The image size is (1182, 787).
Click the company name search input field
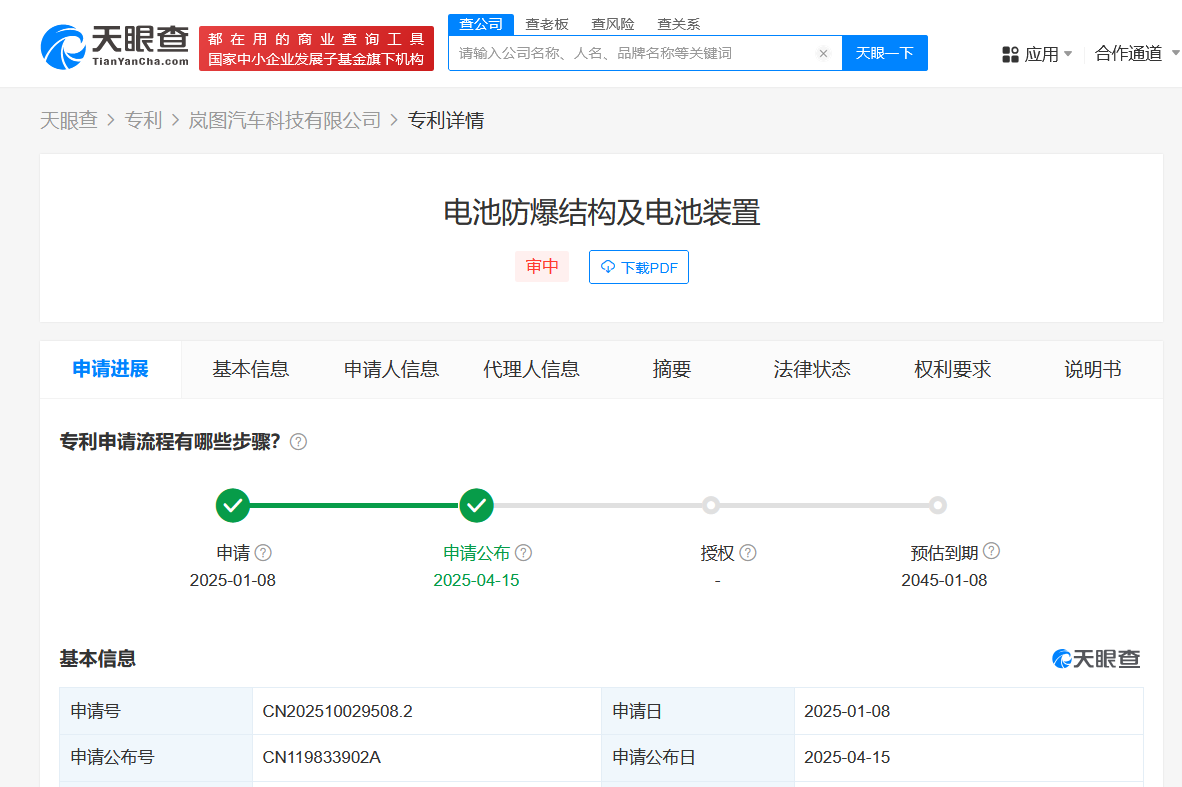[x=630, y=54]
